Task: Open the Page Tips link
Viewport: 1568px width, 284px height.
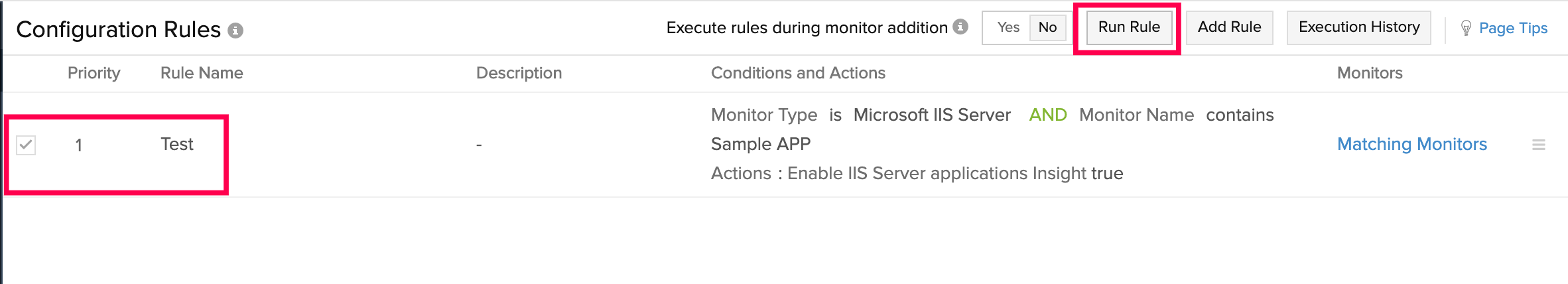Action: (1513, 28)
